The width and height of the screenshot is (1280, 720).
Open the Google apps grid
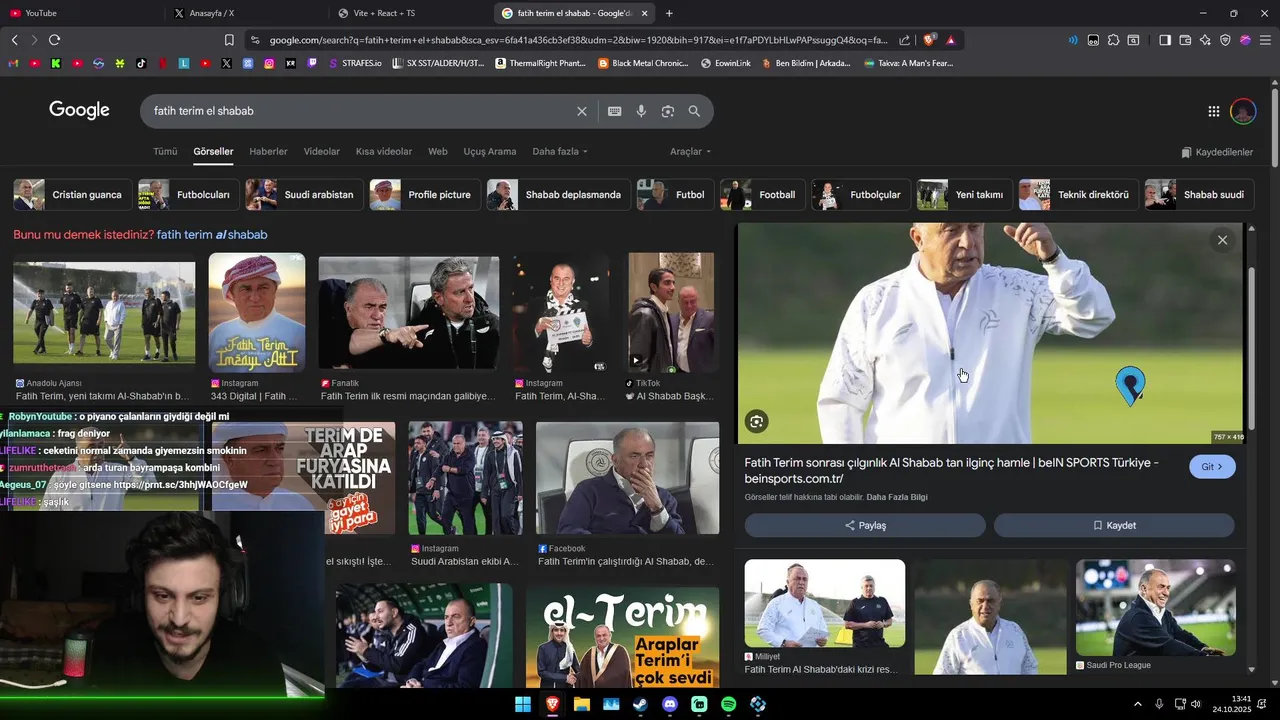1213,111
